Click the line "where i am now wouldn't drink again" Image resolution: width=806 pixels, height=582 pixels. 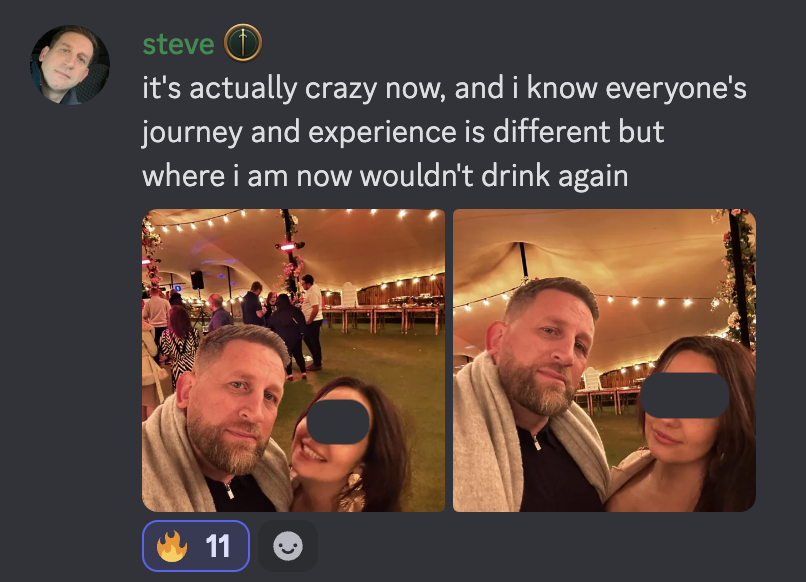[x=385, y=176]
